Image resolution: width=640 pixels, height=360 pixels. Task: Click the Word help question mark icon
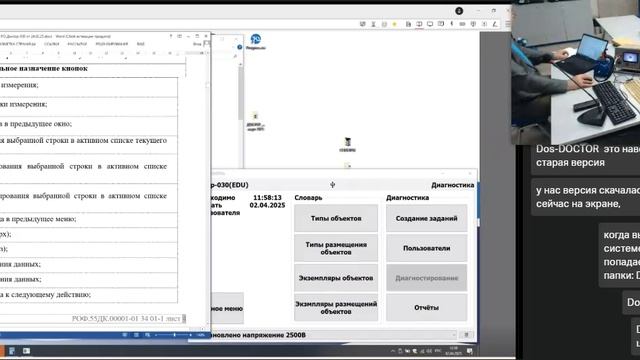click(x=171, y=36)
